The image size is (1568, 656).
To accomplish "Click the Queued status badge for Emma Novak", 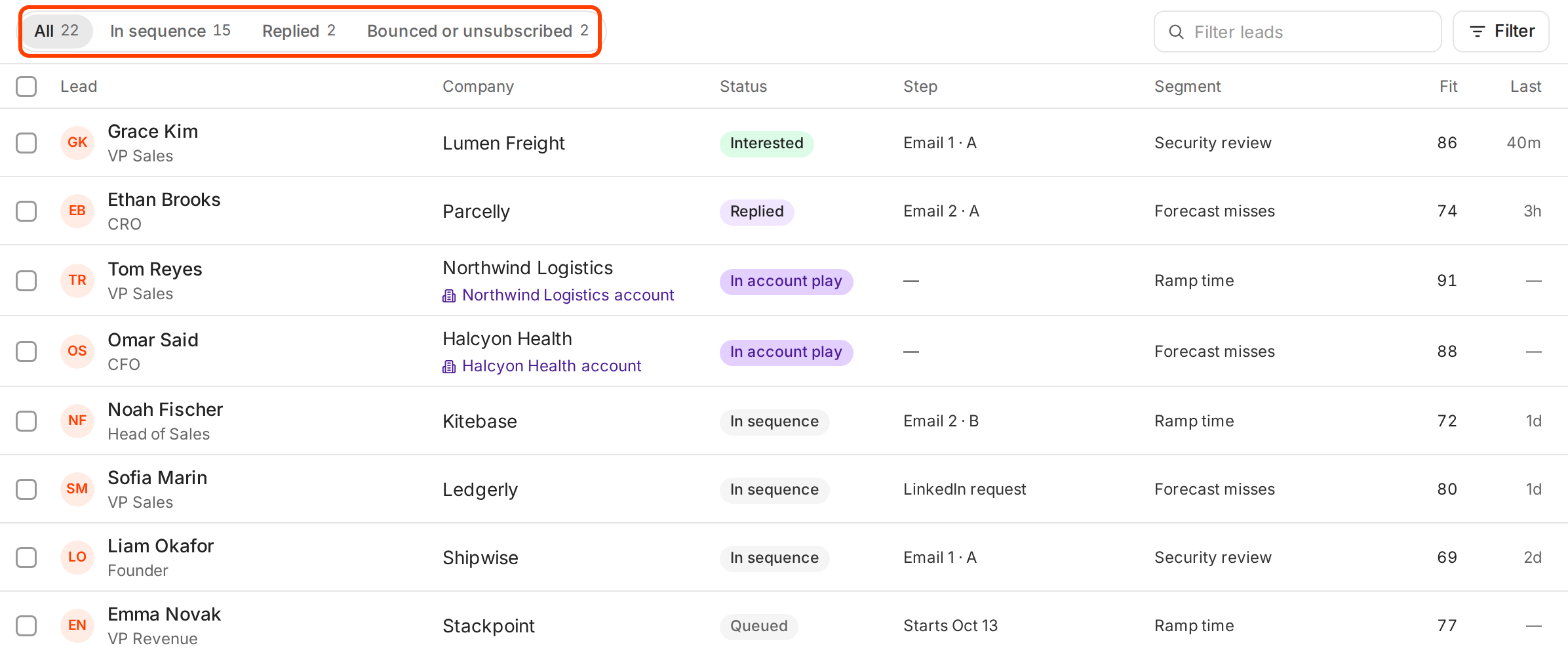I will click(x=759, y=626).
